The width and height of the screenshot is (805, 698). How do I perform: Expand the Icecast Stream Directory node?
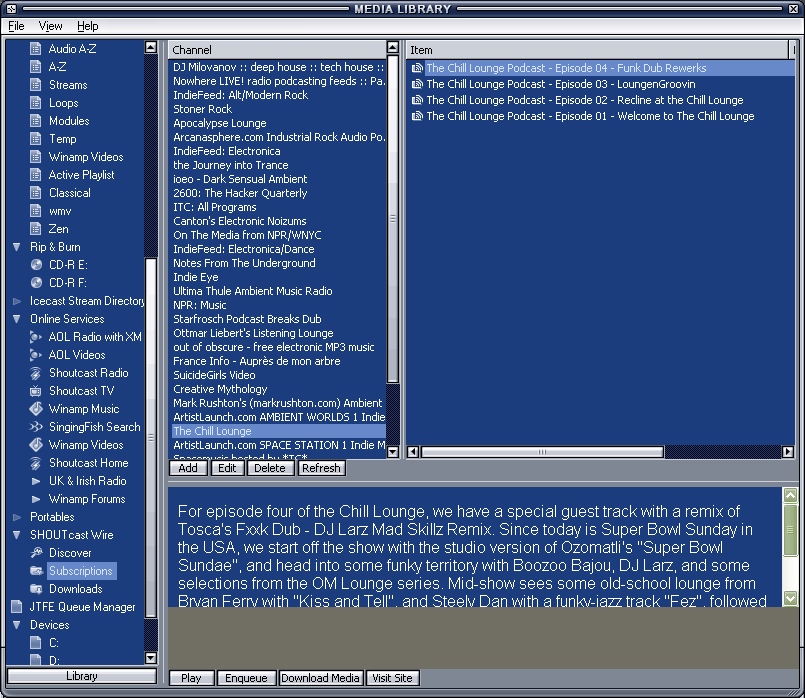pos(17,301)
